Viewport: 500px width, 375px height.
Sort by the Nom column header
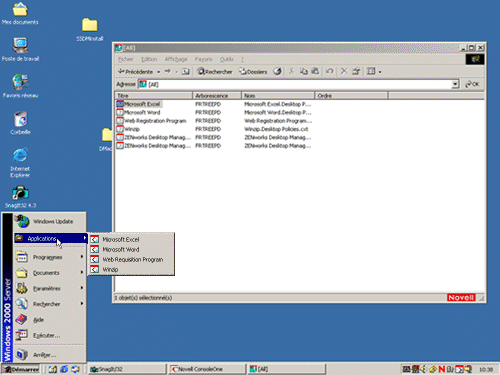coord(278,96)
